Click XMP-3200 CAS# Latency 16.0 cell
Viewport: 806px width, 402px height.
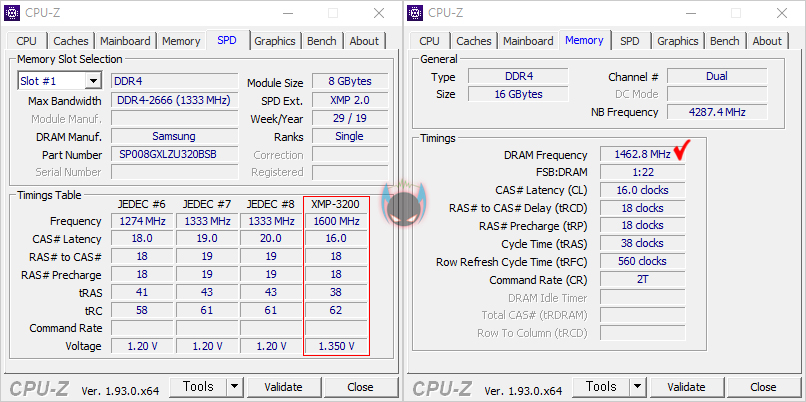(x=337, y=239)
